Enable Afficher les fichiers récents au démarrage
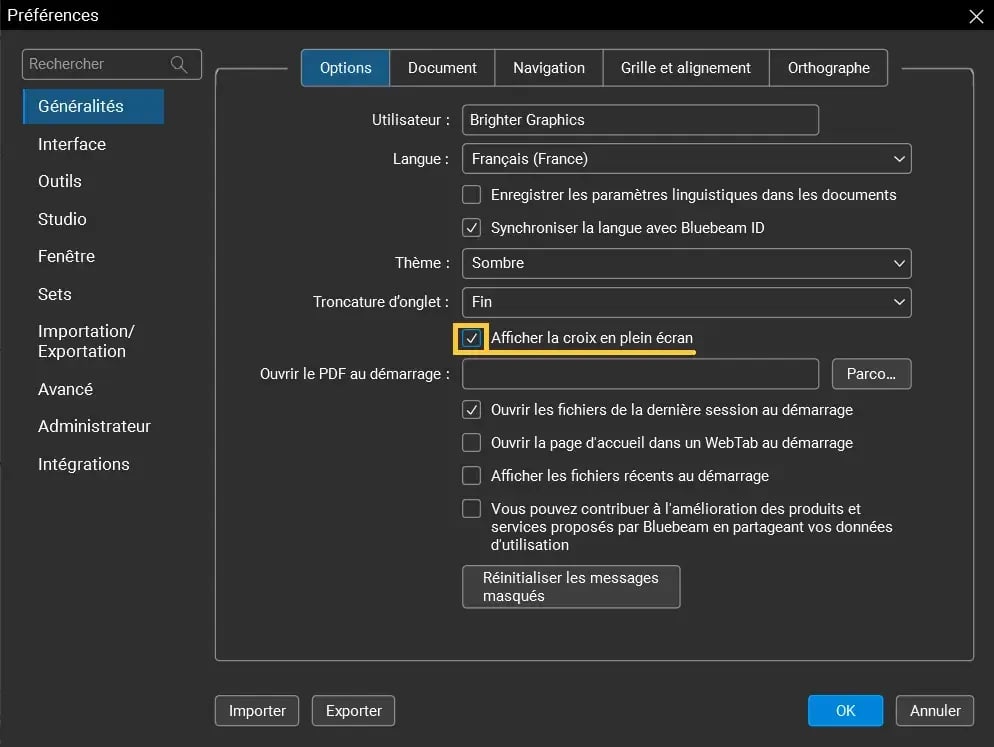 (x=471, y=475)
